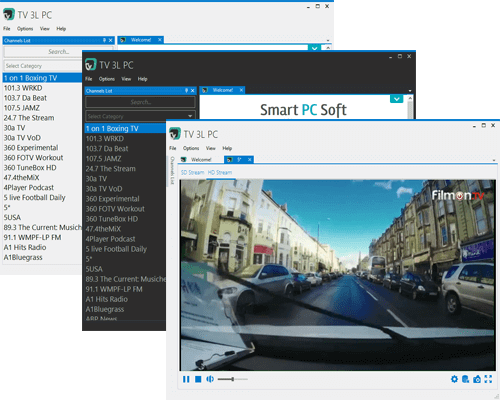
Task: Open Help menu in front window
Action: 227,148
